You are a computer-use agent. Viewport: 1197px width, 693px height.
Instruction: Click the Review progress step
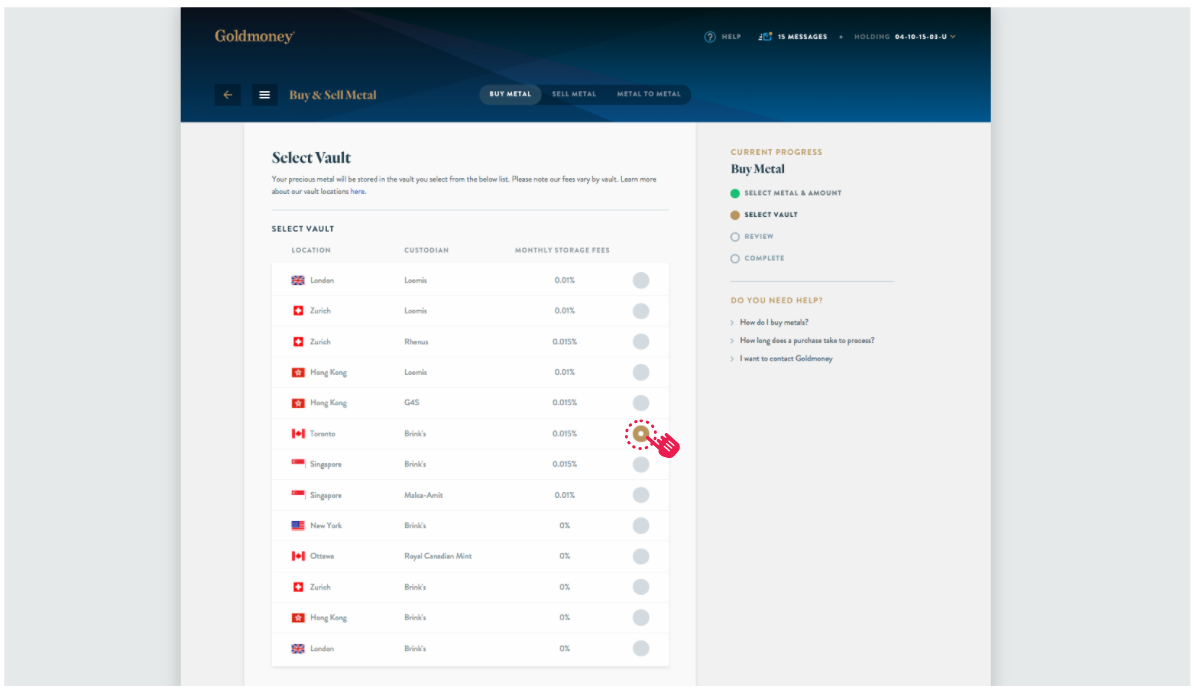[x=752, y=237]
